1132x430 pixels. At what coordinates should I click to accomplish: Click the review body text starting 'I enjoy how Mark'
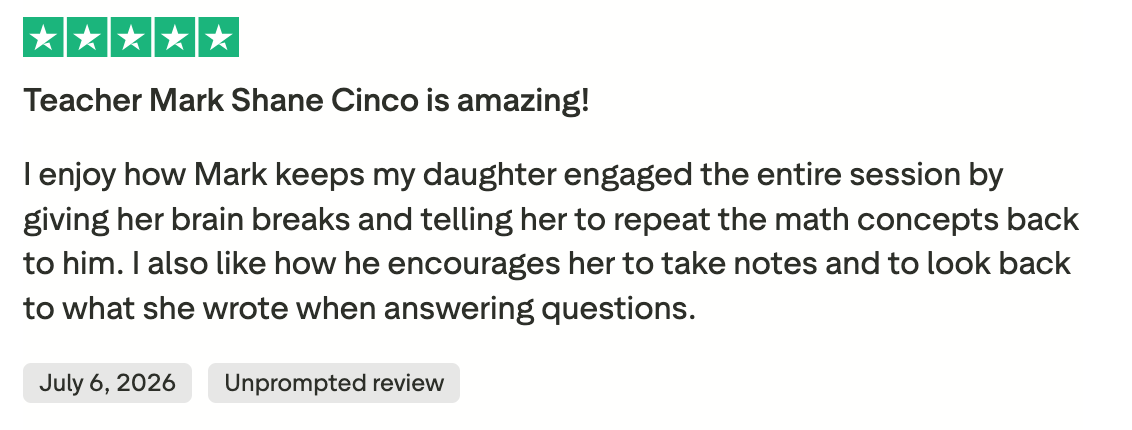(551, 242)
